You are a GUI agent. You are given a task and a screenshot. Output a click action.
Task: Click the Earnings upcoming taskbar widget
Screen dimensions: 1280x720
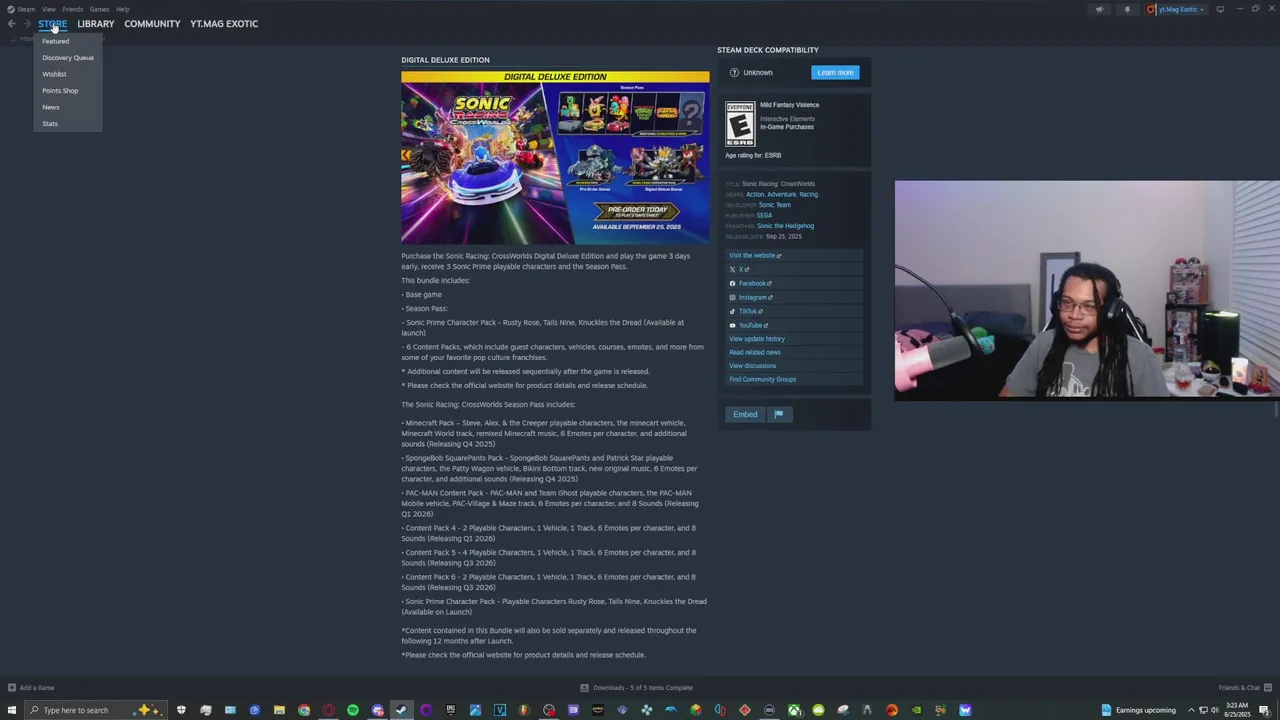(1138, 710)
